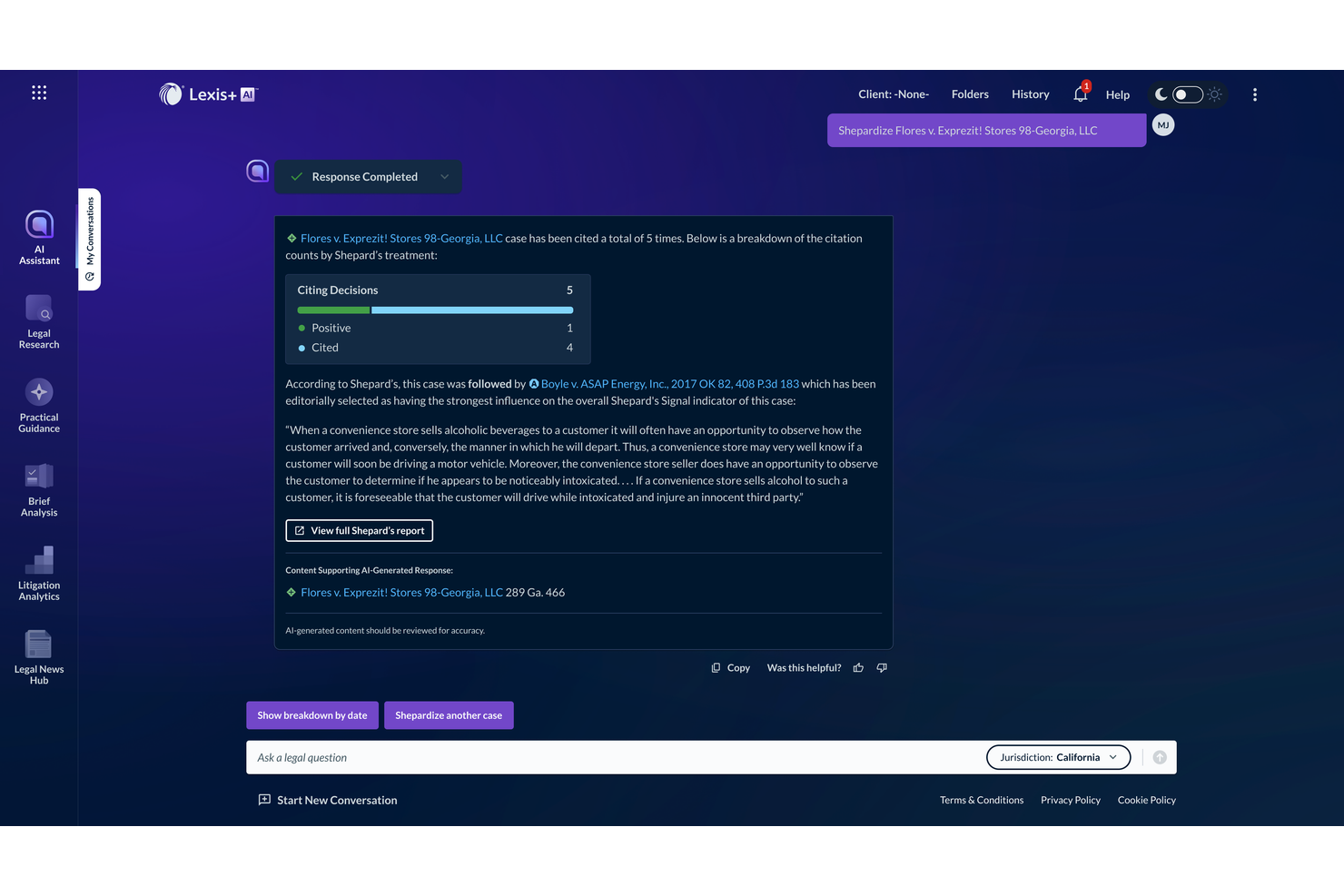Give thumbs down feedback on response
This screenshot has width=1344, height=896.
(881, 667)
